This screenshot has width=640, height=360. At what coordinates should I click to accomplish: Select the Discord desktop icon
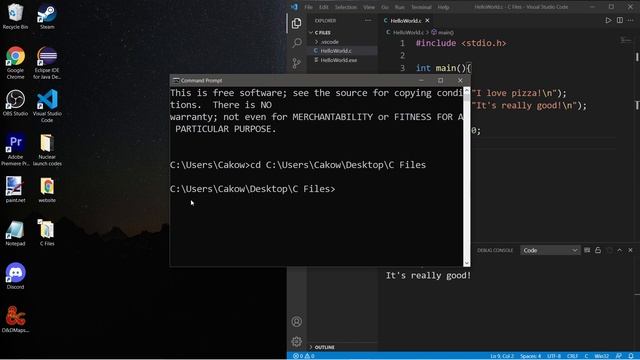(16, 276)
